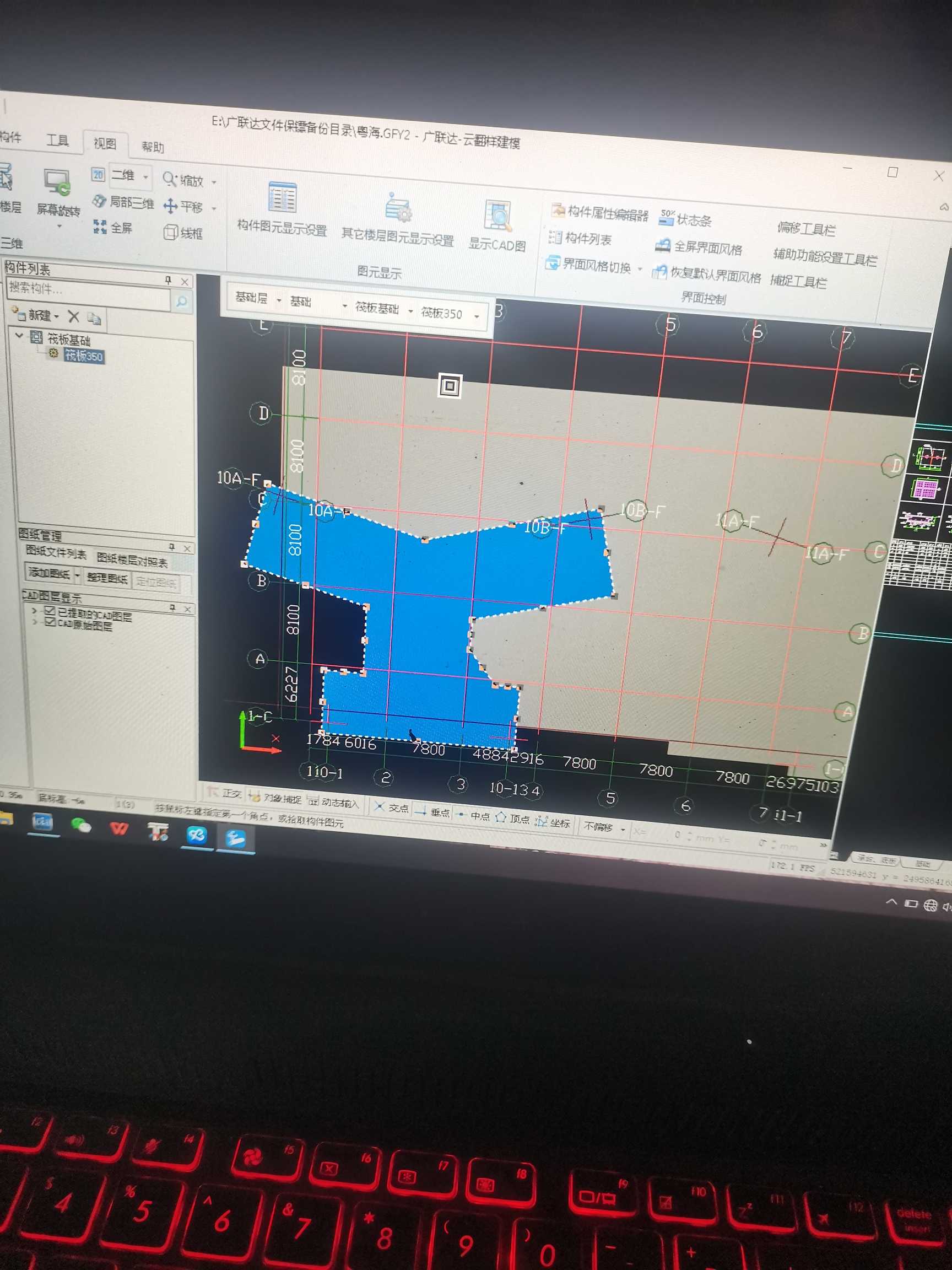Open the 基础层 floor dropdown
Image resolution: width=952 pixels, height=1270 pixels.
[x=279, y=300]
